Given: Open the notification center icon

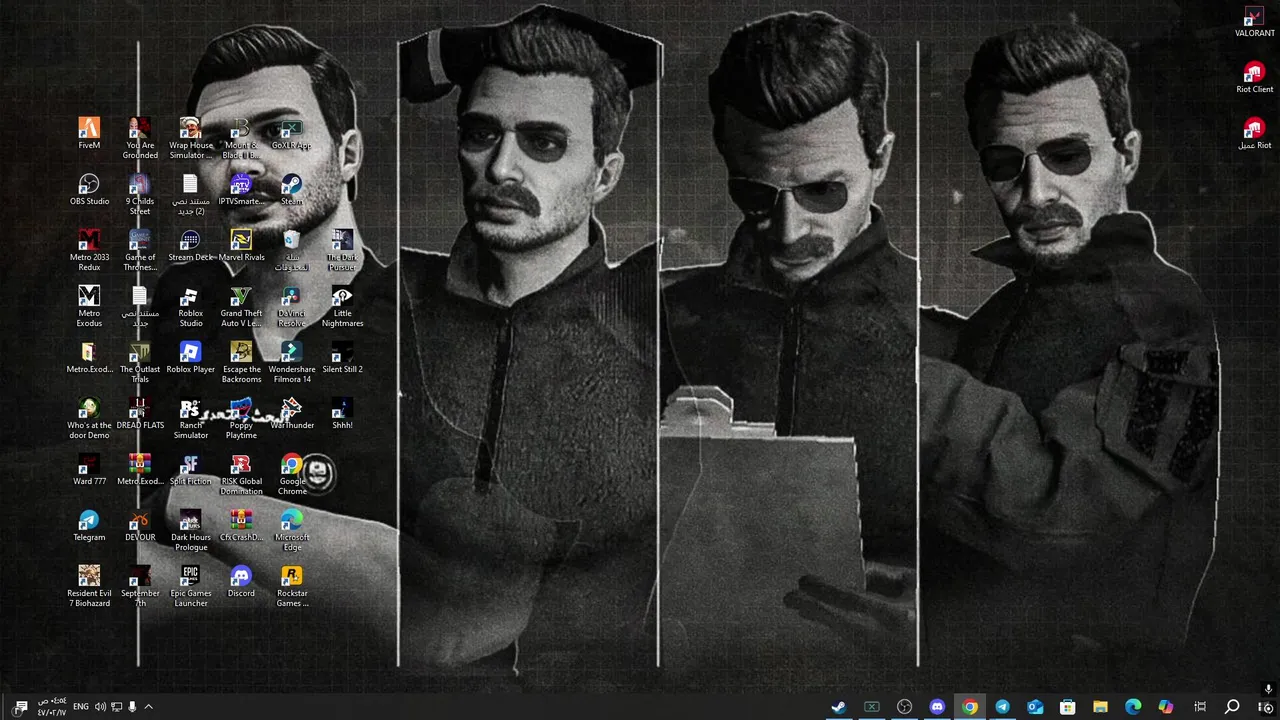Looking at the screenshot, I should click(20, 707).
